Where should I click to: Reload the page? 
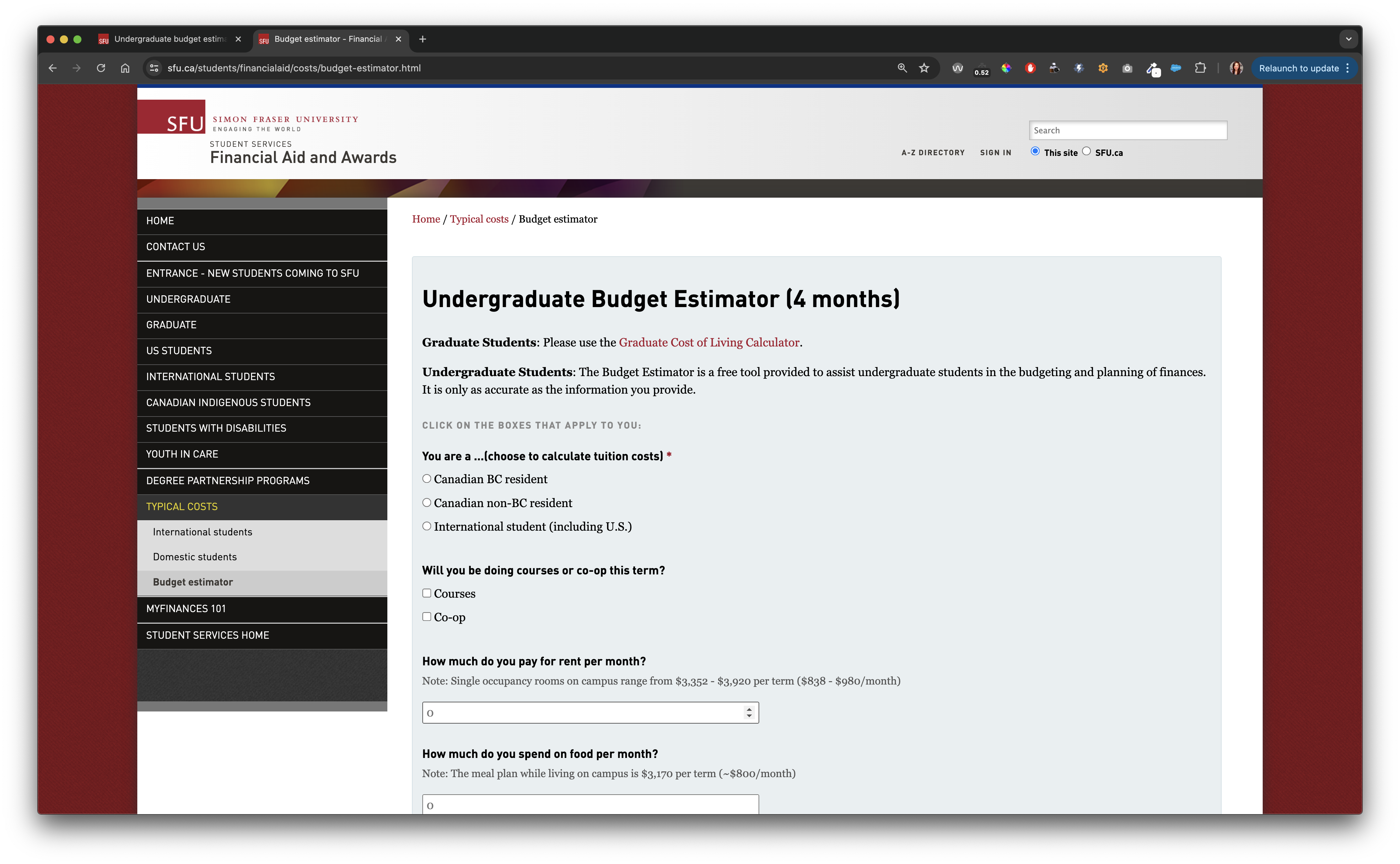coord(101,68)
